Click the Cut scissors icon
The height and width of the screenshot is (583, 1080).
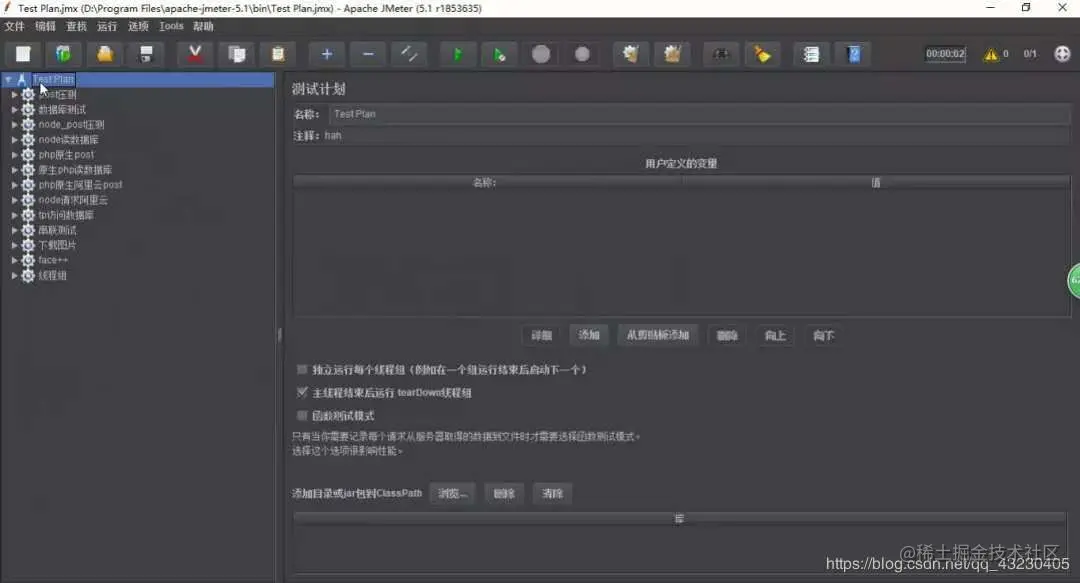pyautogui.click(x=195, y=54)
